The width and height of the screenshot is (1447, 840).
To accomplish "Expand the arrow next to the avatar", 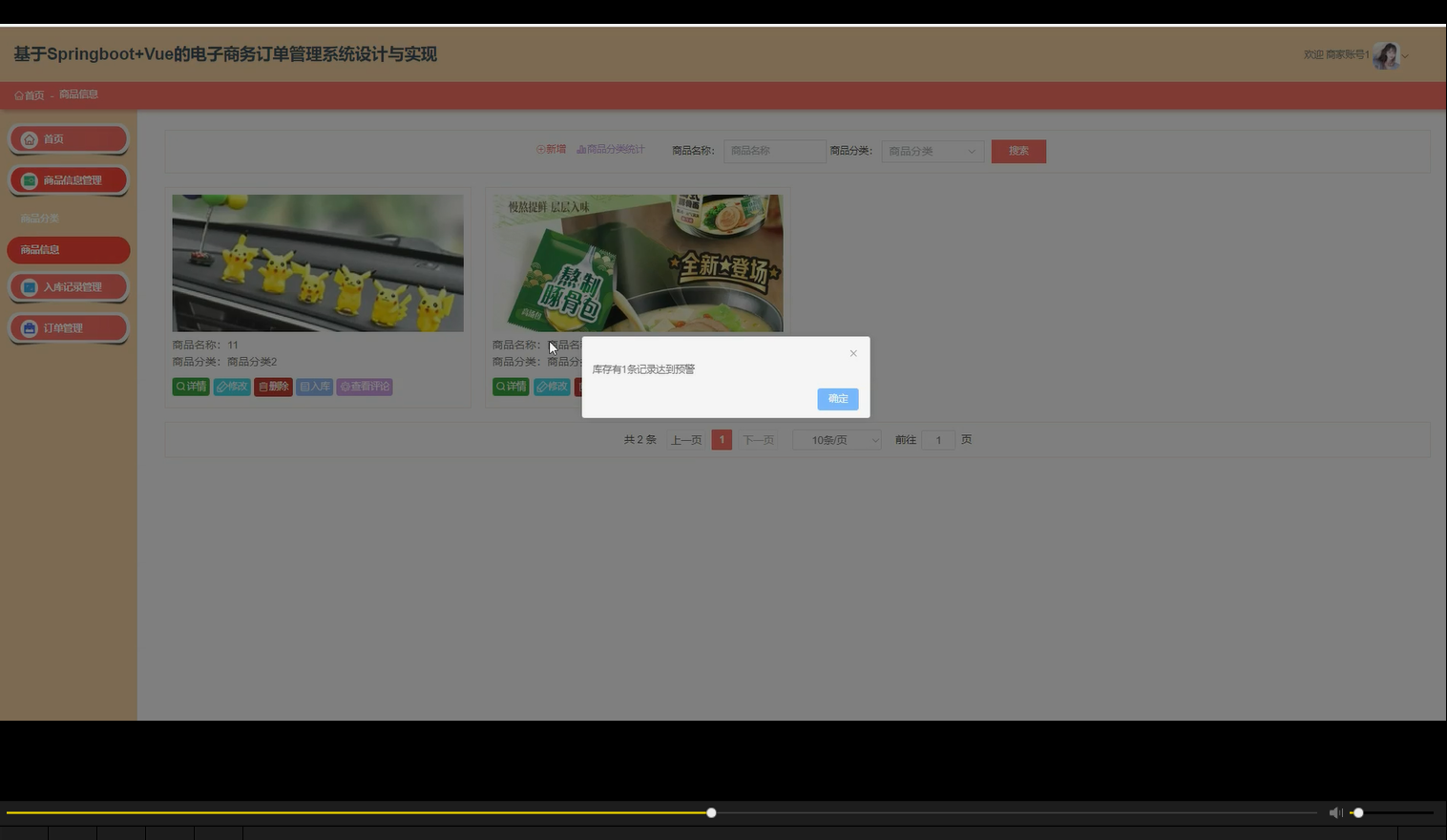I will pos(1405,55).
